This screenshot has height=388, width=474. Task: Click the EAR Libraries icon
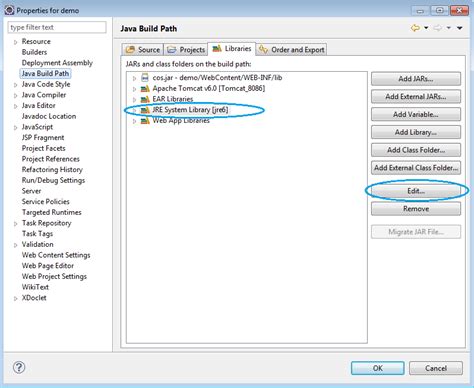pos(145,99)
